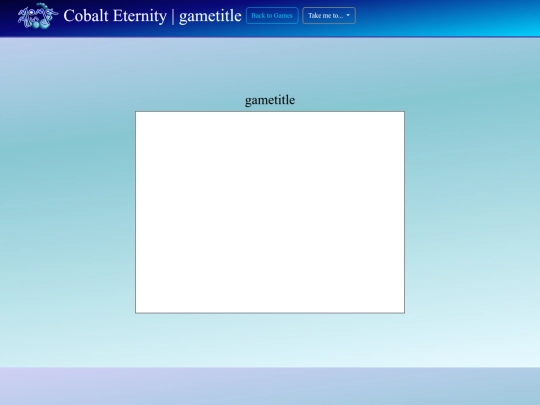
Task: Click the Back to Games button
Action: [272, 15]
